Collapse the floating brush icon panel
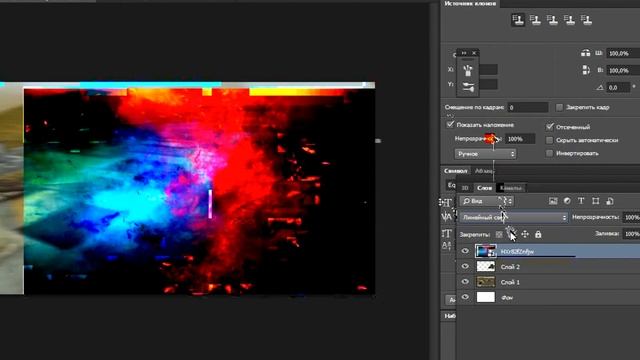Viewport: 640px width, 360px height. click(x=464, y=53)
